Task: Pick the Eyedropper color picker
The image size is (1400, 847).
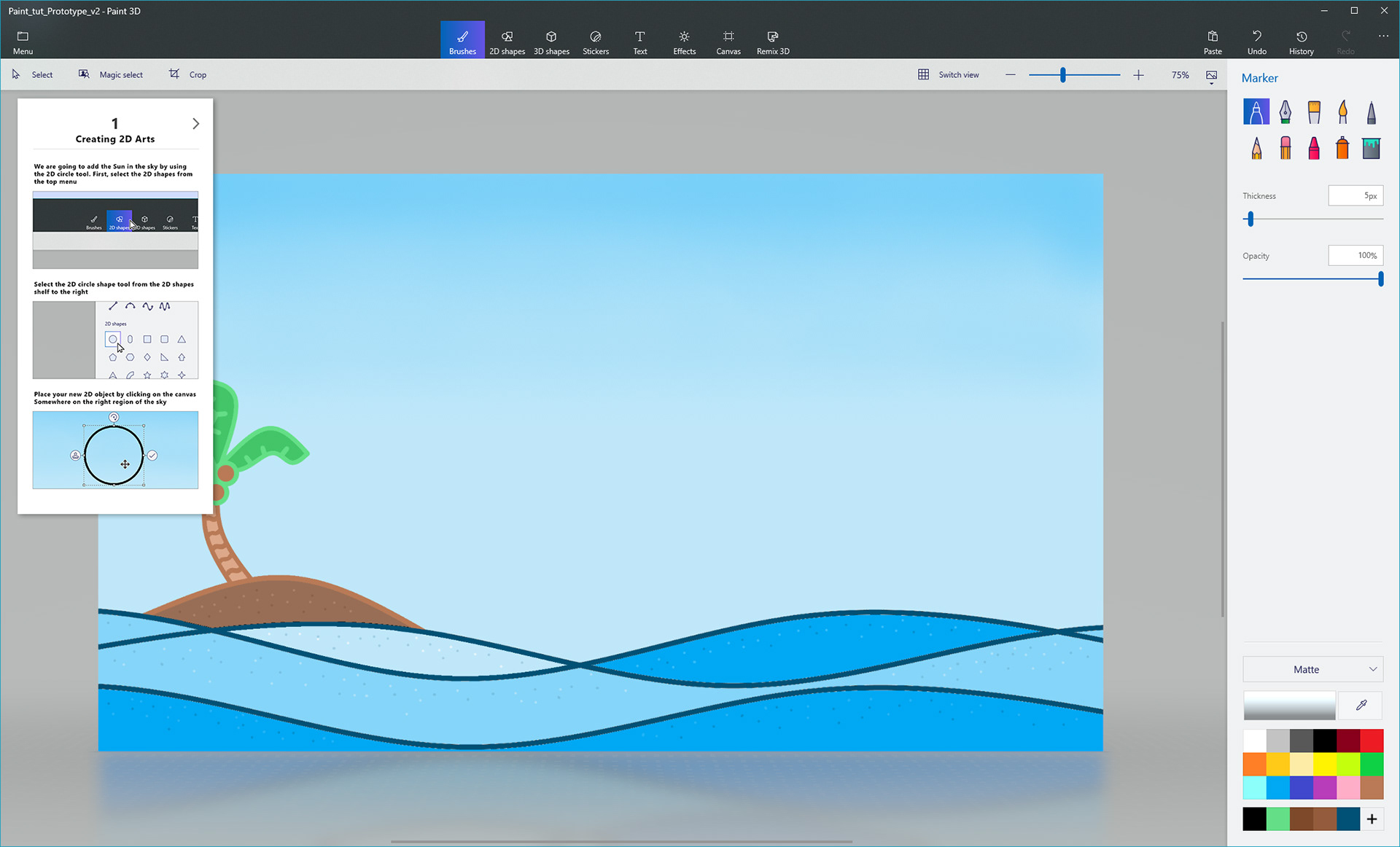Action: [1361, 705]
